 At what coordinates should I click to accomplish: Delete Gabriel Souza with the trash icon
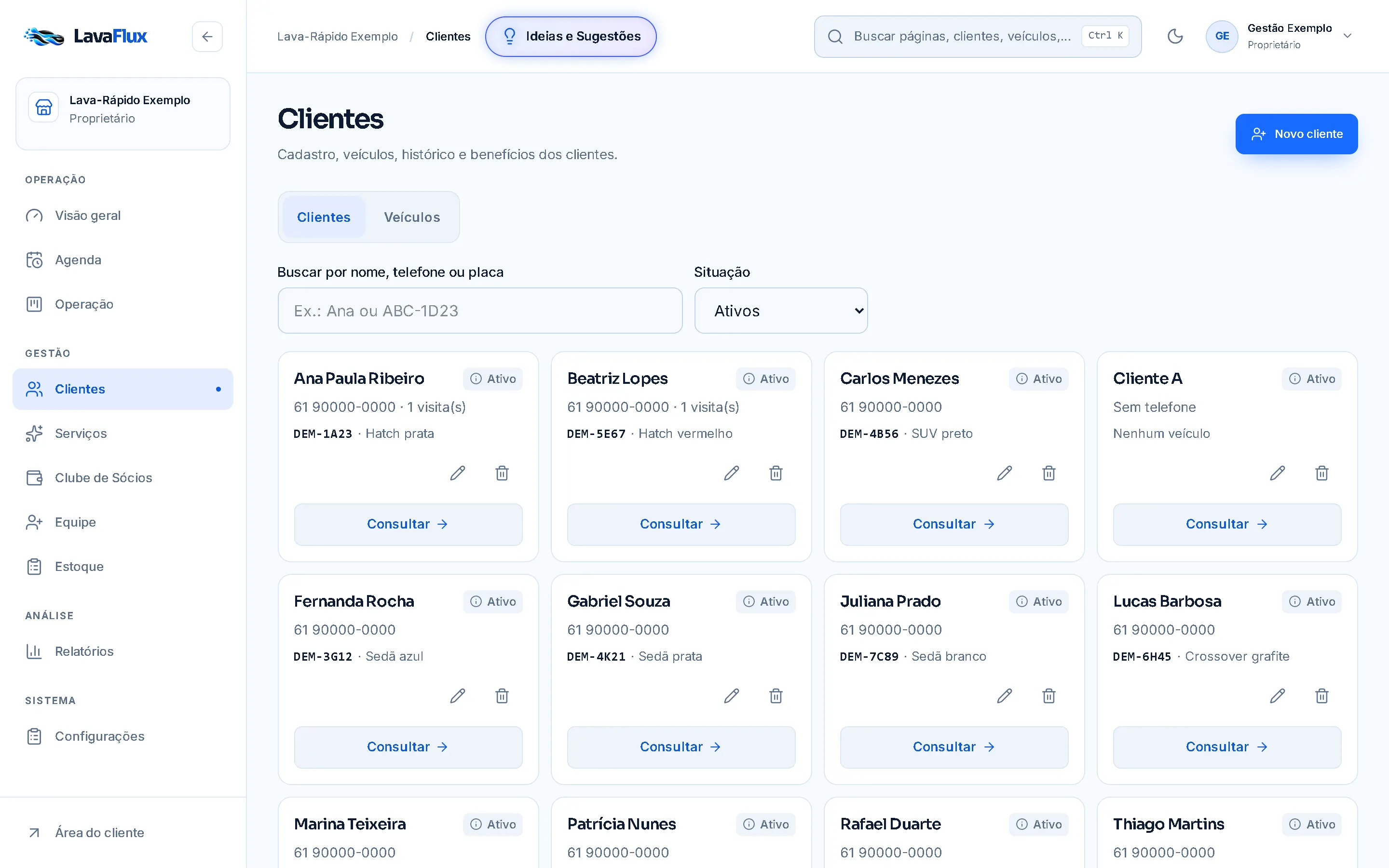[776, 696]
